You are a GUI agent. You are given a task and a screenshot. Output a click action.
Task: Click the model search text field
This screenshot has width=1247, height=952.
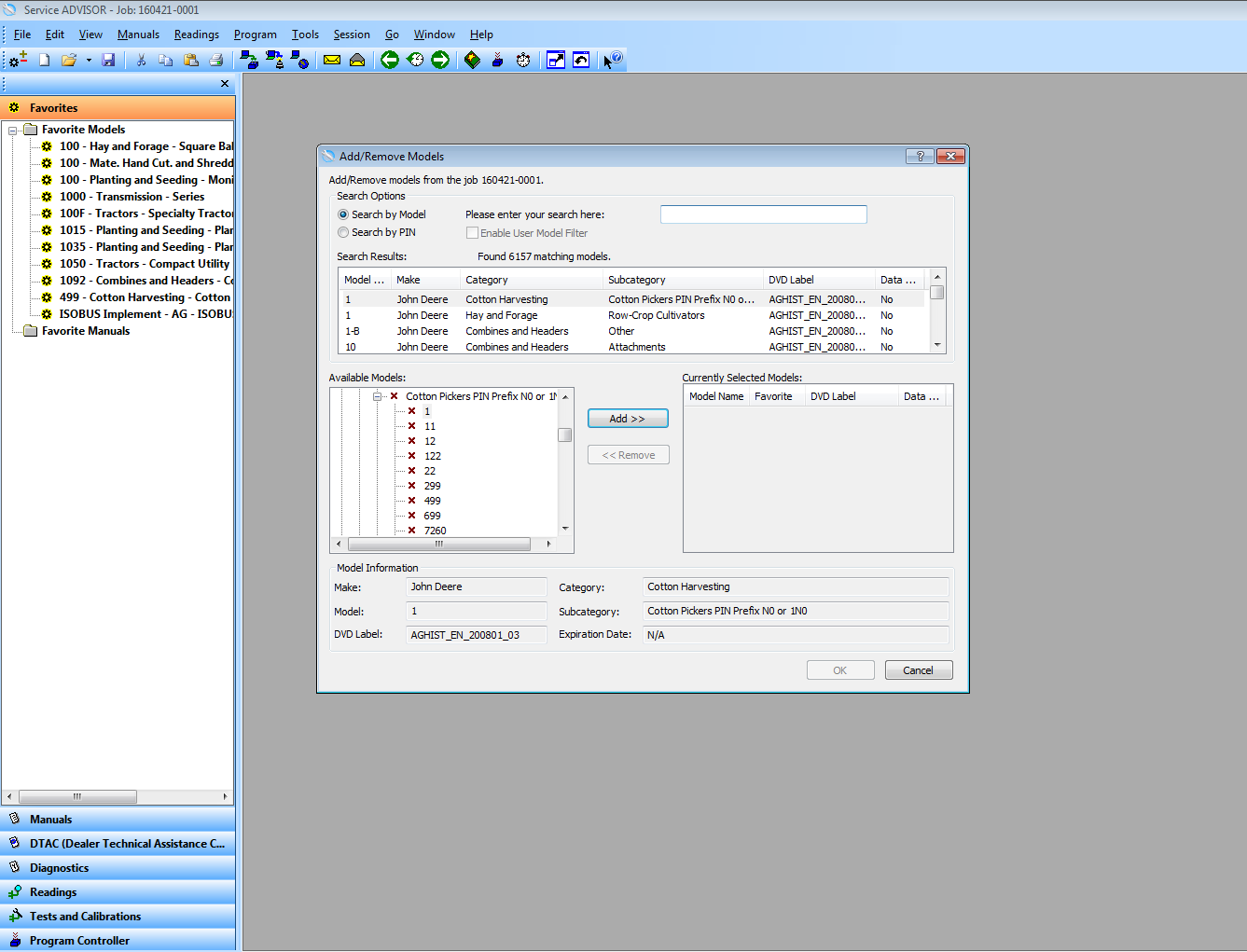point(763,214)
